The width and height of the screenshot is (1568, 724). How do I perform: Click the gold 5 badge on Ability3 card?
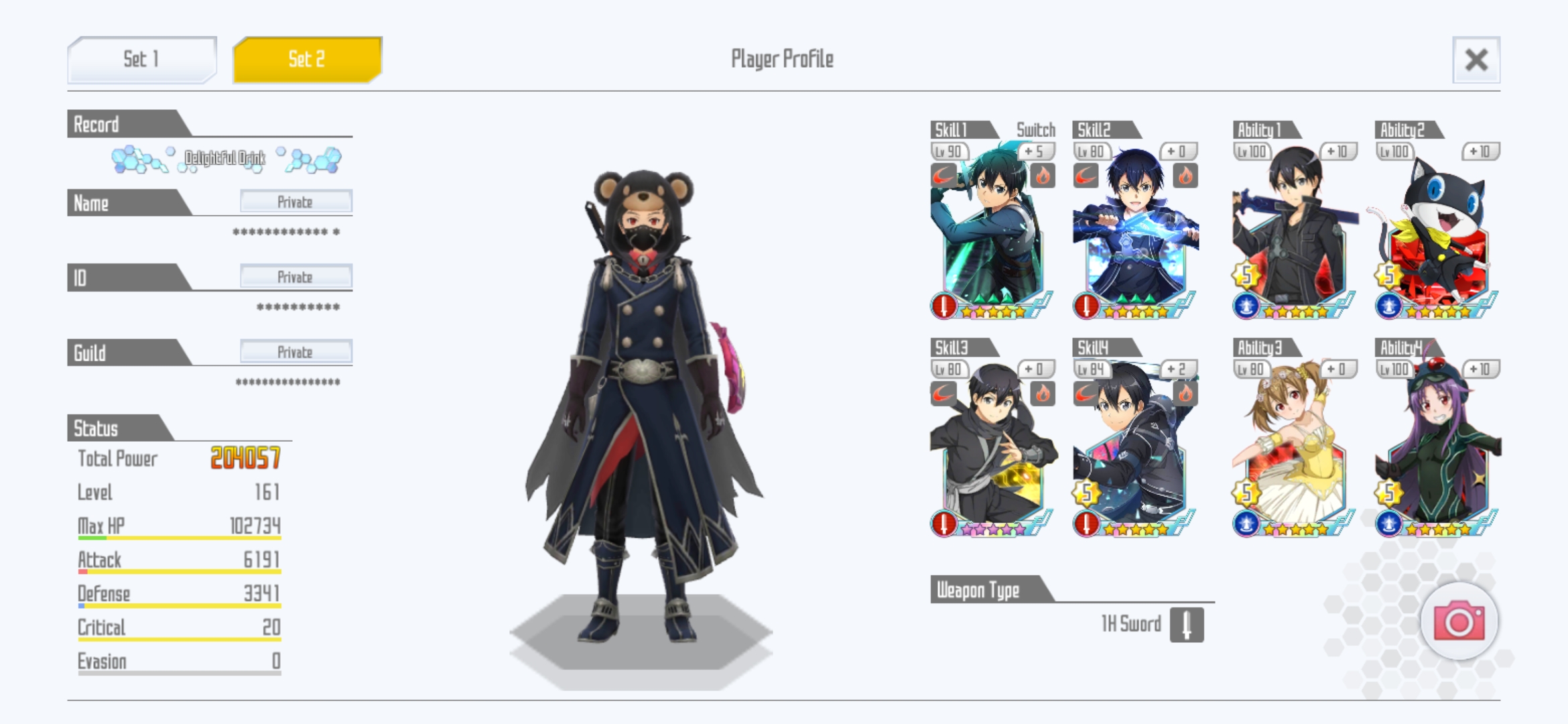pos(1246,493)
